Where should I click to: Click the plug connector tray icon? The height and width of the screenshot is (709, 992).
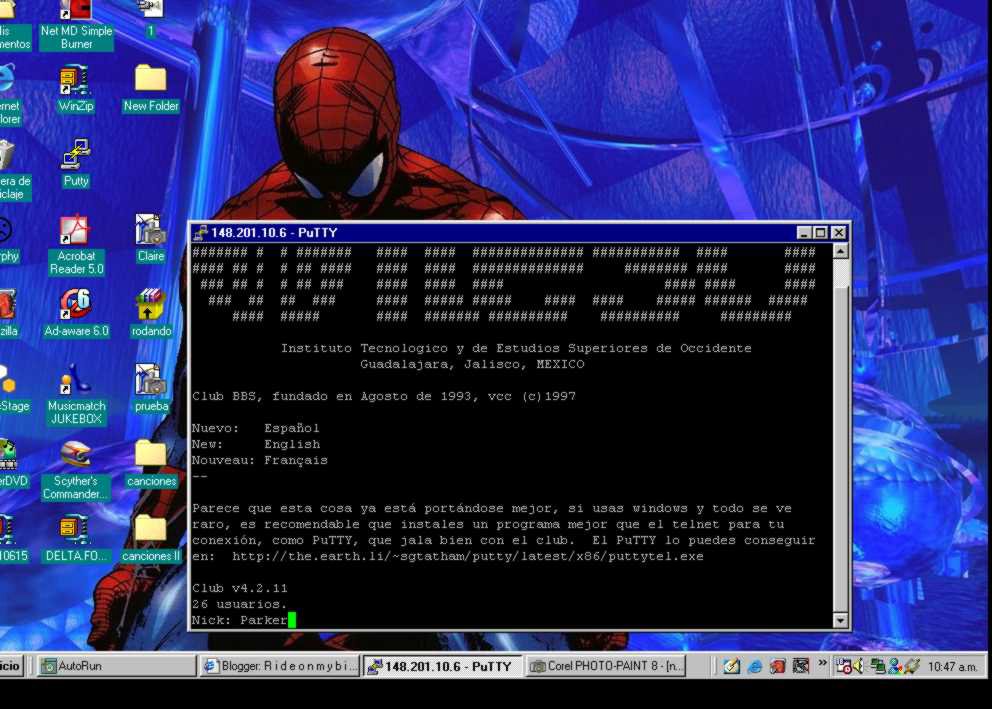coord(912,666)
